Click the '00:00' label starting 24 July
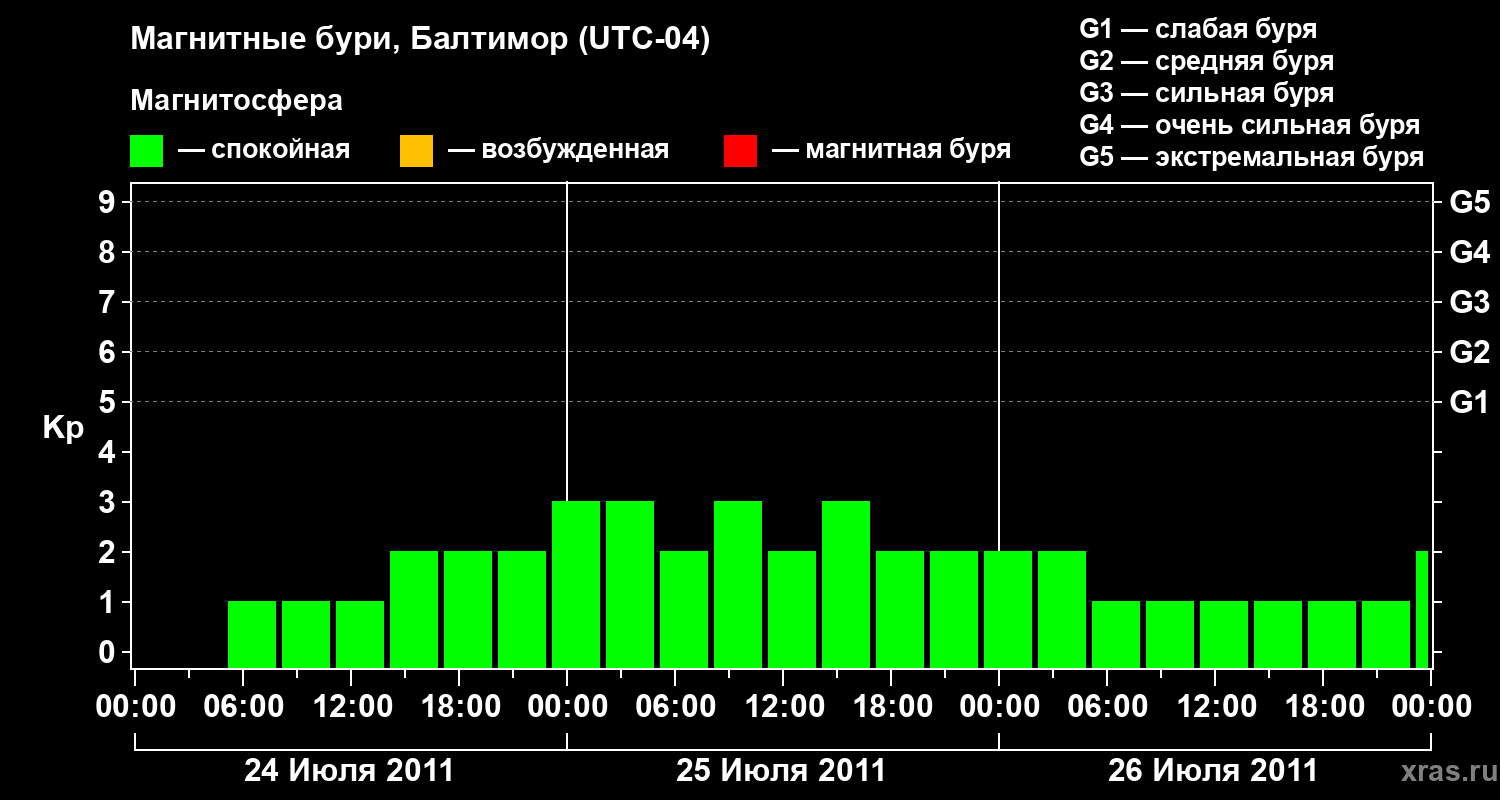Image resolution: width=1500 pixels, height=800 pixels. (135, 706)
